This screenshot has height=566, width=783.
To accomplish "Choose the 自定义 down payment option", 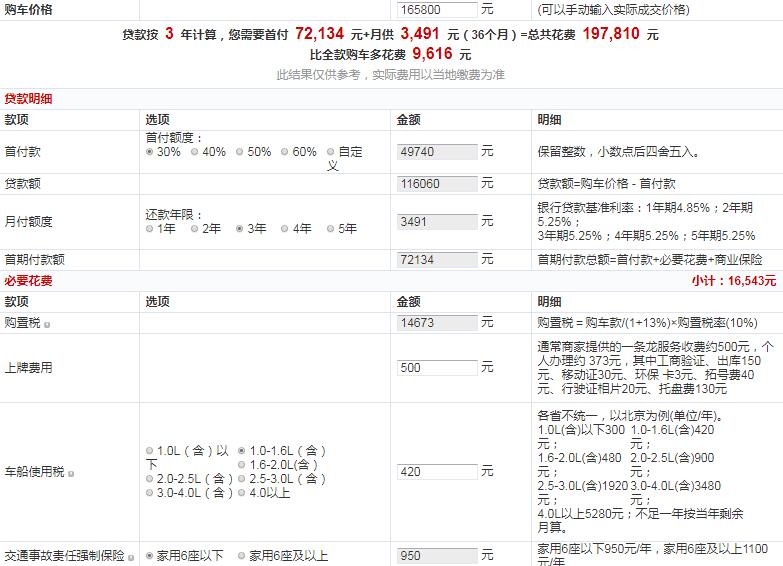I will pyautogui.click(x=331, y=152).
